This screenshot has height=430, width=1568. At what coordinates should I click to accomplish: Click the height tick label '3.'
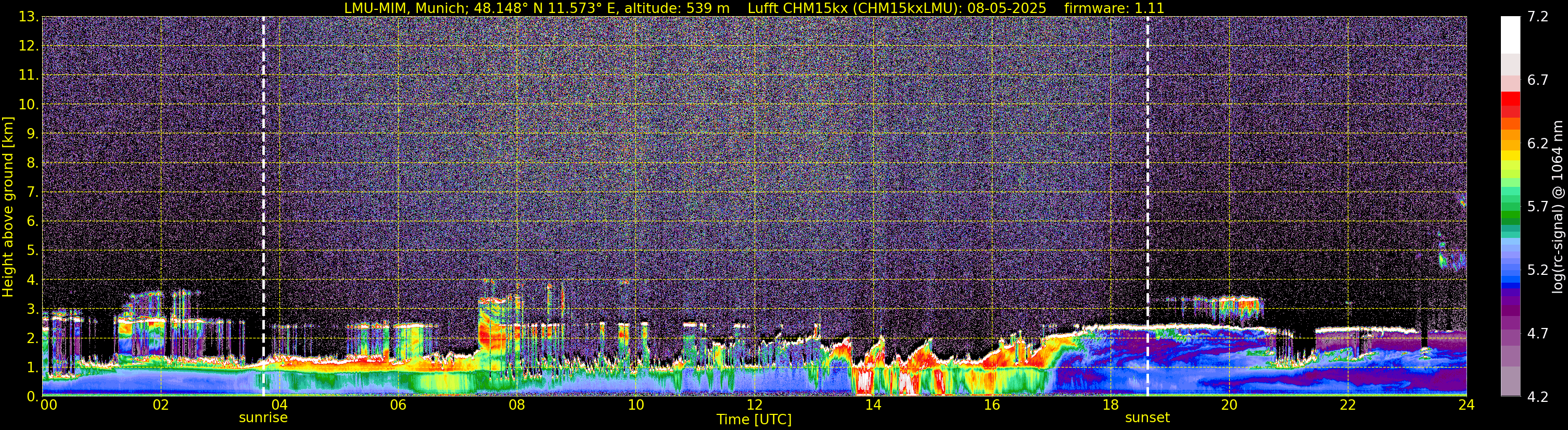[33, 309]
